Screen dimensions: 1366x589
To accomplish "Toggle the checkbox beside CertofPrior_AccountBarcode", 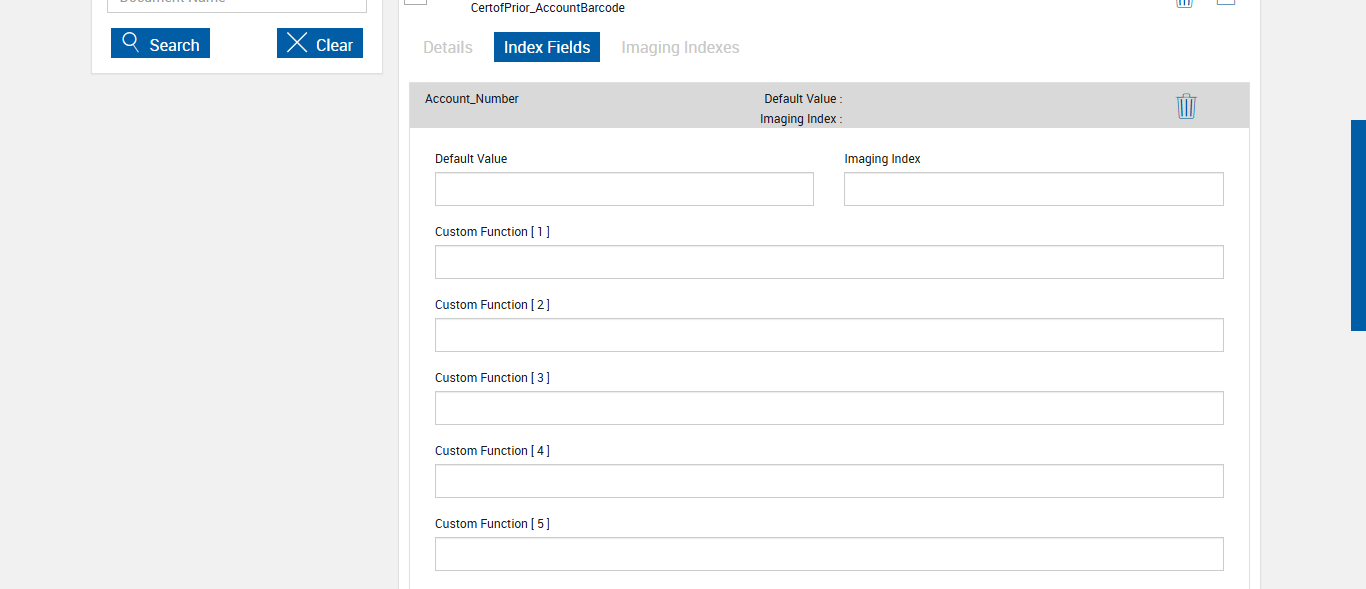I will pos(416,2).
